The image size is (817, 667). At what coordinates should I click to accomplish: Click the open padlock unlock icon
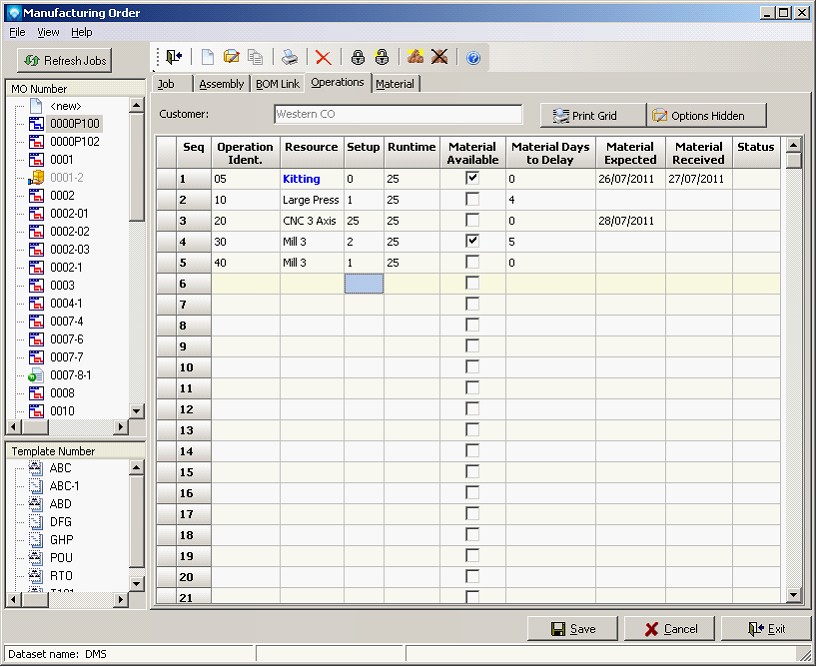(381, 58)
